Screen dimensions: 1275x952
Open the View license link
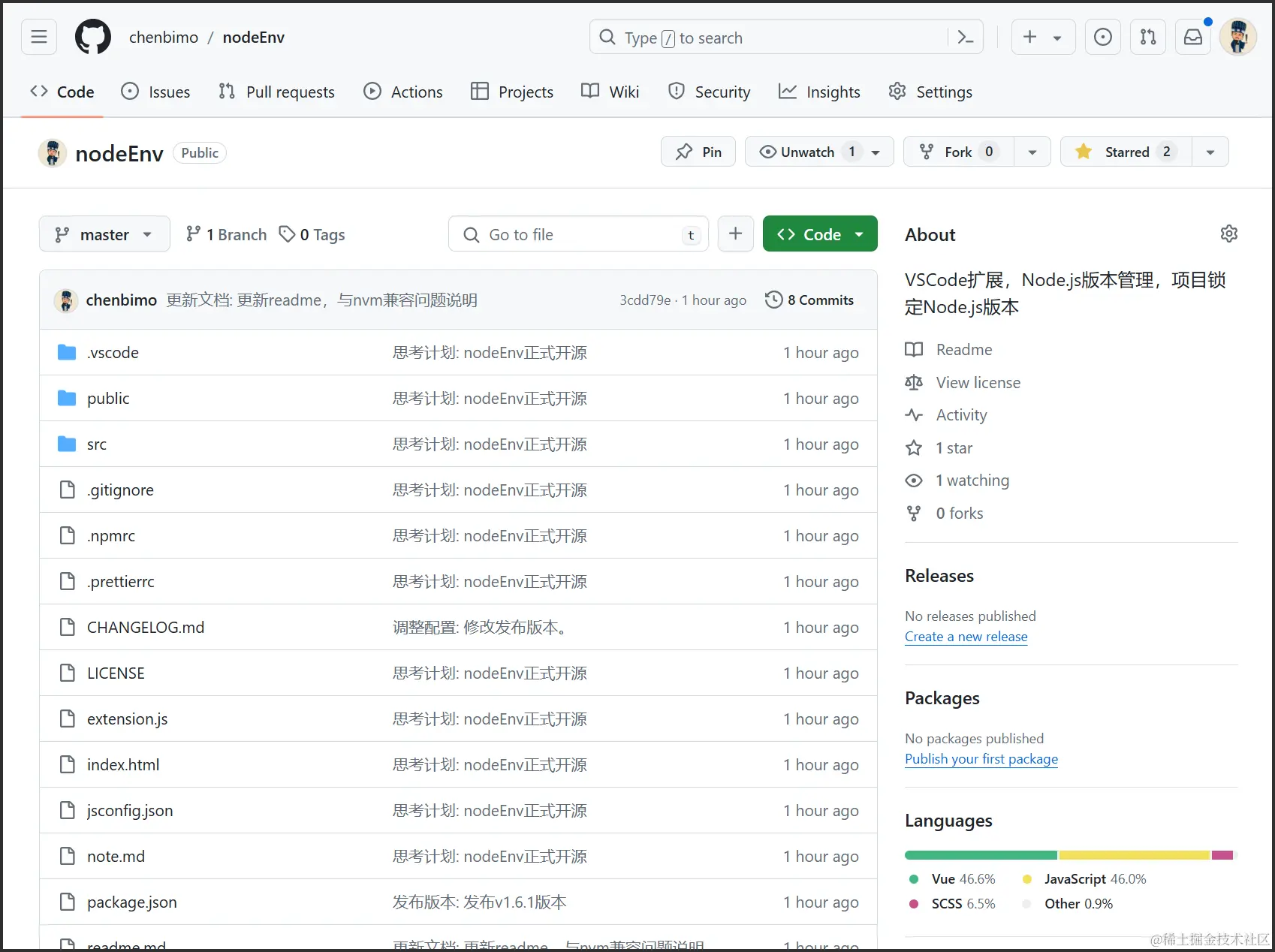click(x=978, y=382)
